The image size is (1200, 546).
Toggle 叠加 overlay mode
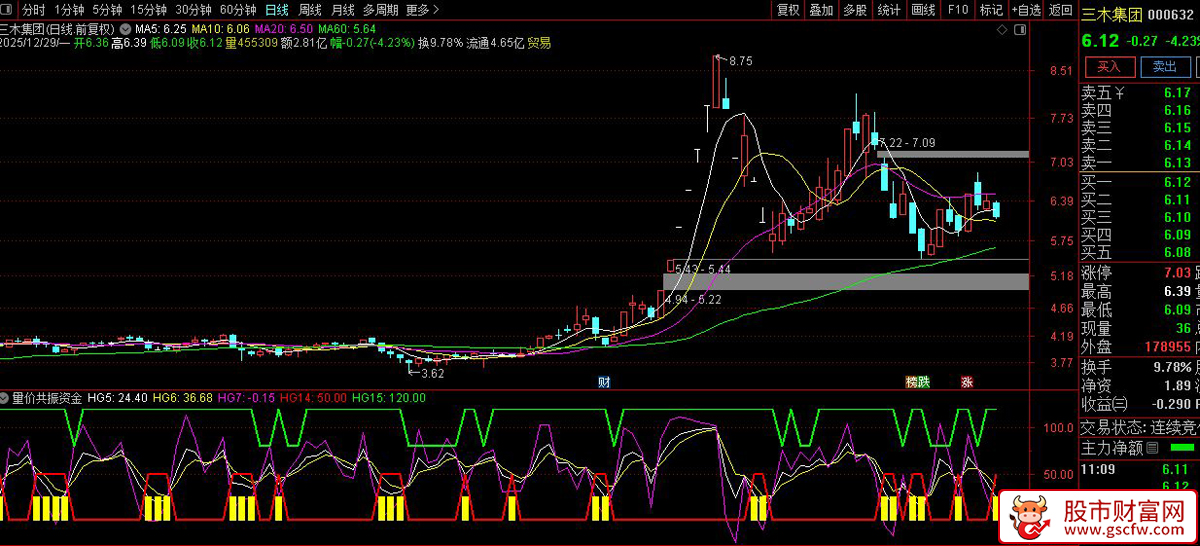tap(821, 10)
